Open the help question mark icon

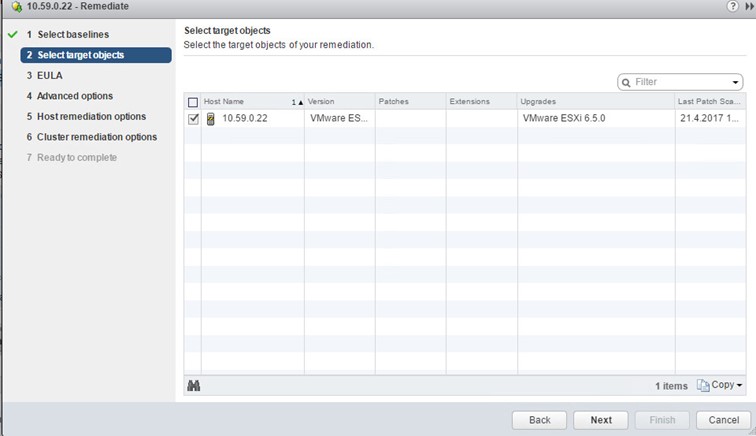(x=732, y=6)
